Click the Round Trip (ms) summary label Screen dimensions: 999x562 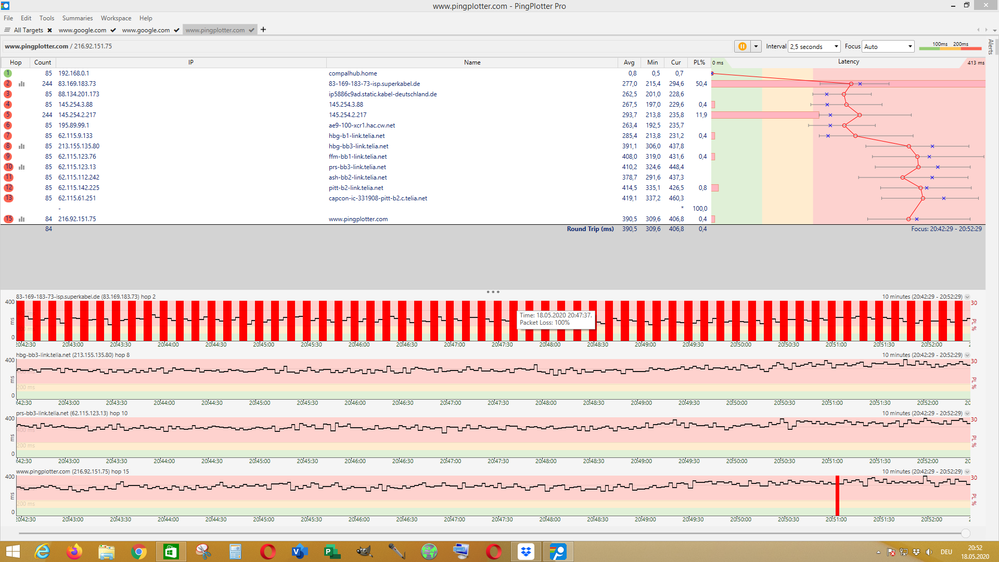tap(590, 229)
